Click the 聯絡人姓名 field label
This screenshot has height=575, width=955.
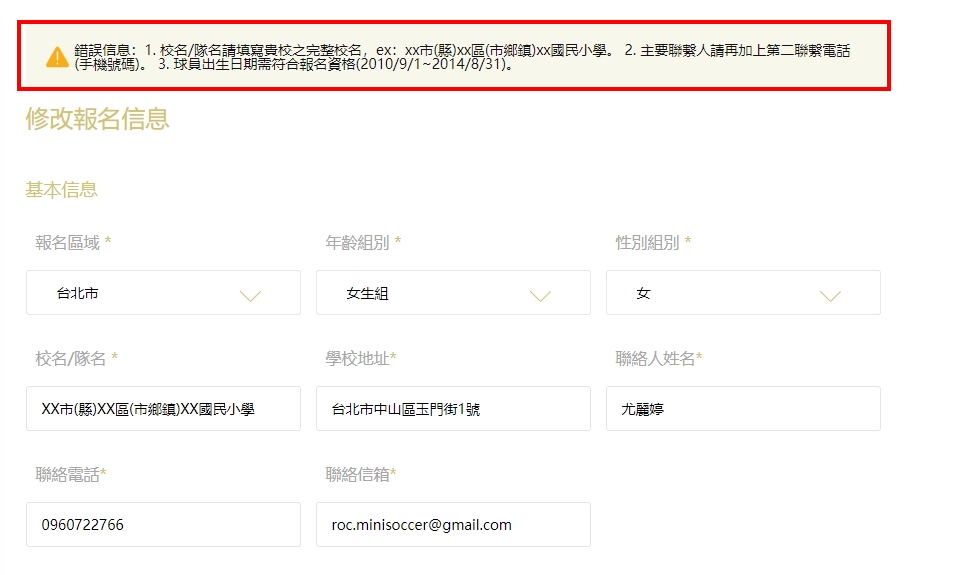pos(656,359)
